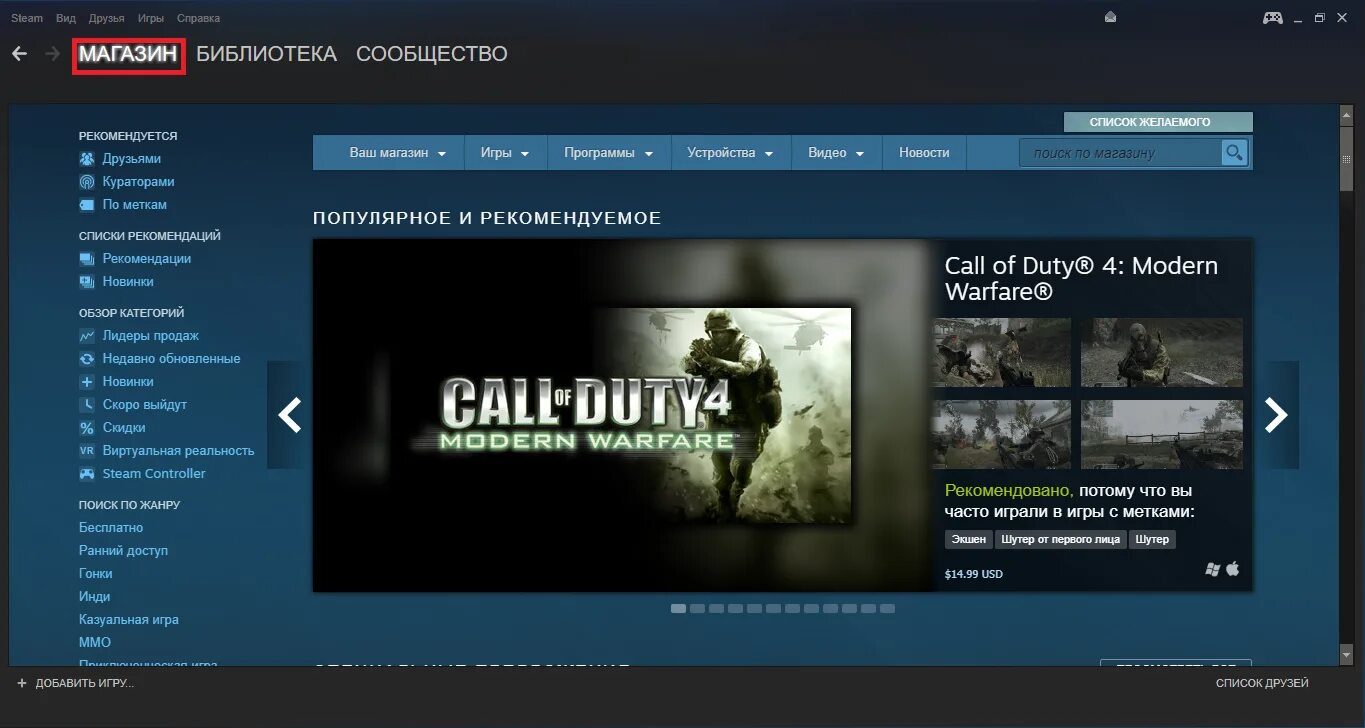Open the Steam menu

click(x=27, y=18)
